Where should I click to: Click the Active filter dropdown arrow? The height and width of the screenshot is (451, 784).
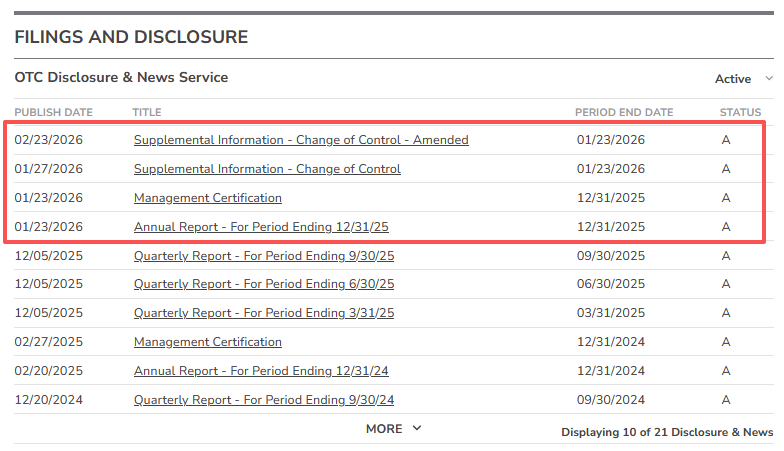point(768,79)
